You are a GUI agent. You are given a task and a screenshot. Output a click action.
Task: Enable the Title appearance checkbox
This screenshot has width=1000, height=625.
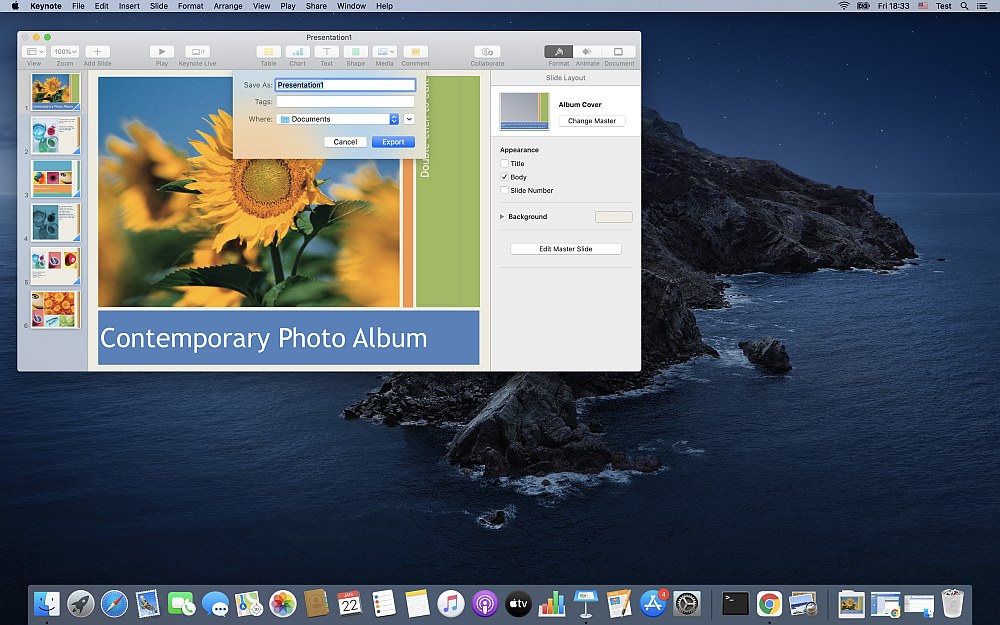504,164
